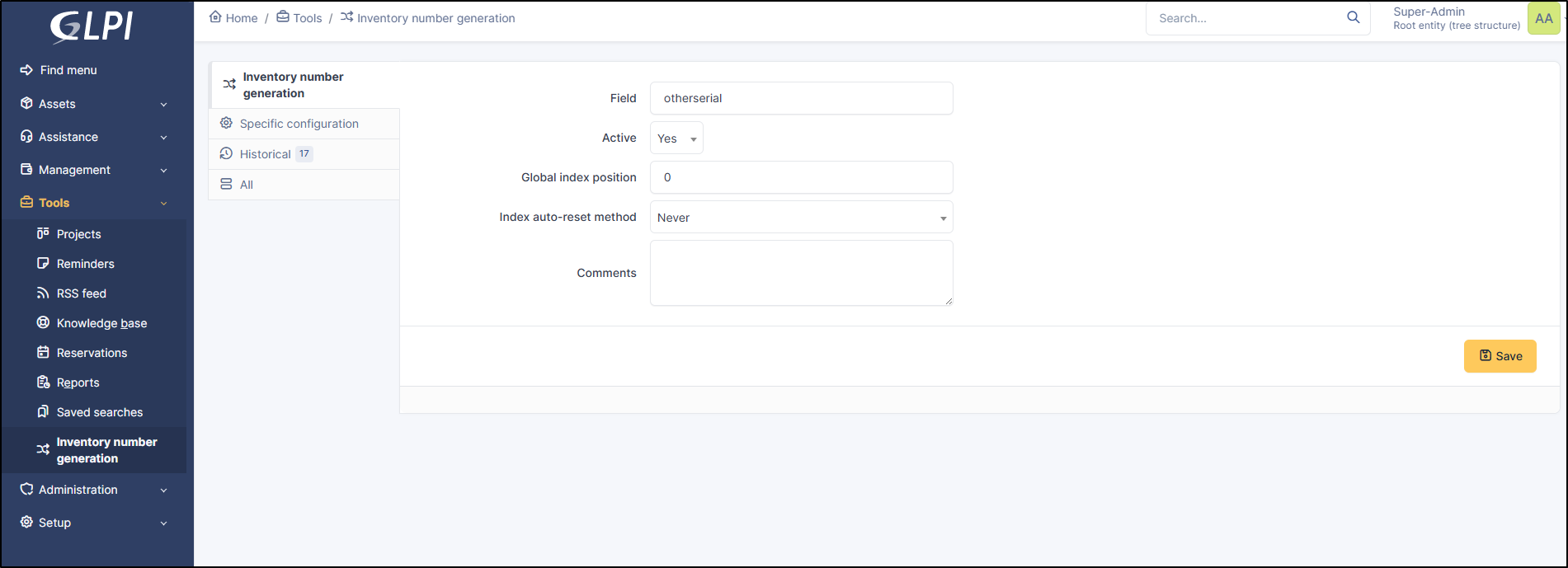
Task: Click the GLPI logo
Action: 92,26
